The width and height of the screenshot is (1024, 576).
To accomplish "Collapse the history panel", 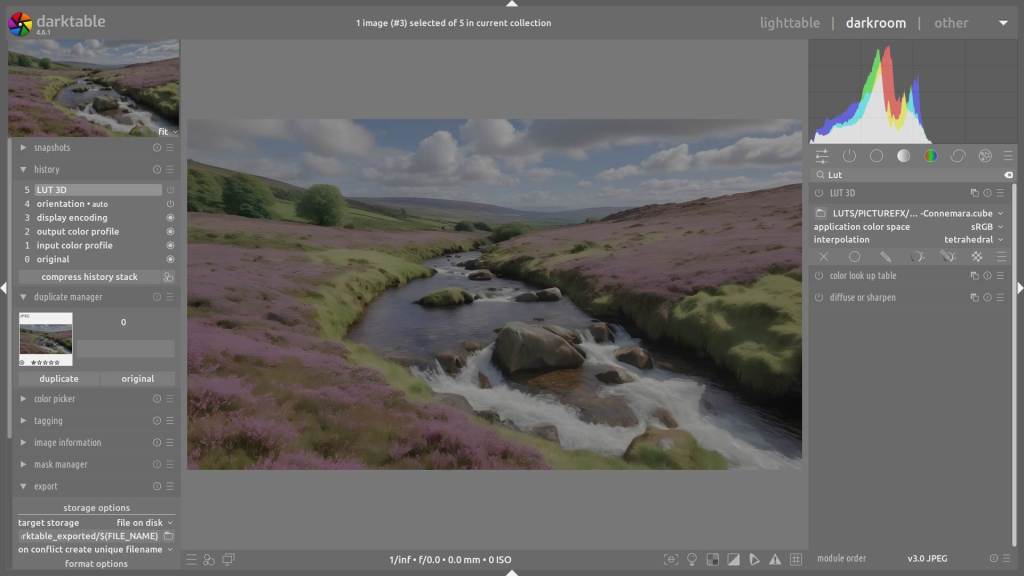I will 24,170.
